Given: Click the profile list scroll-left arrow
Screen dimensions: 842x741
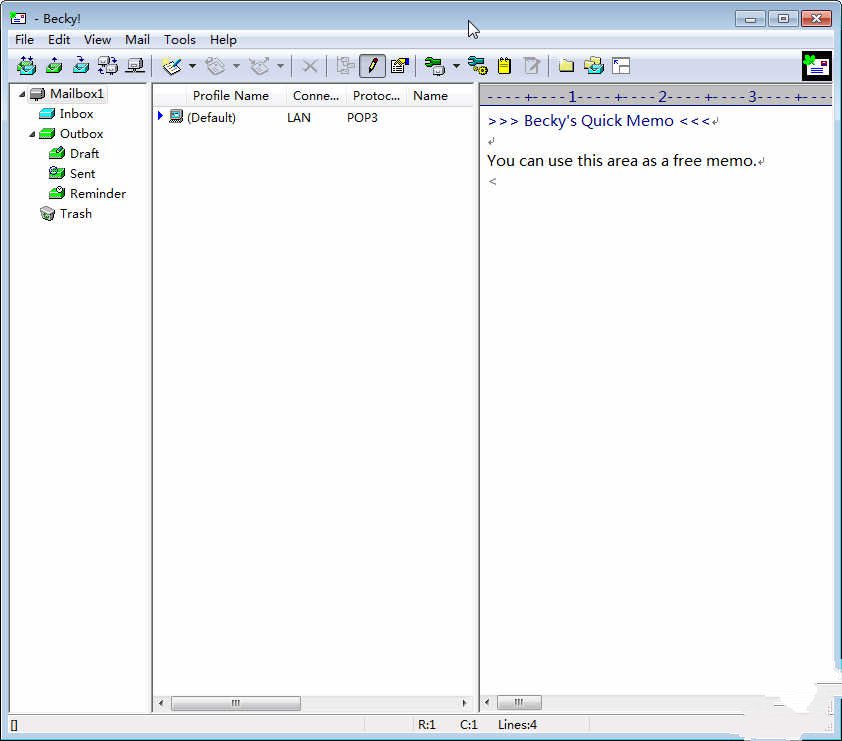Looking at the screenshot, I should tap(161, 703).
